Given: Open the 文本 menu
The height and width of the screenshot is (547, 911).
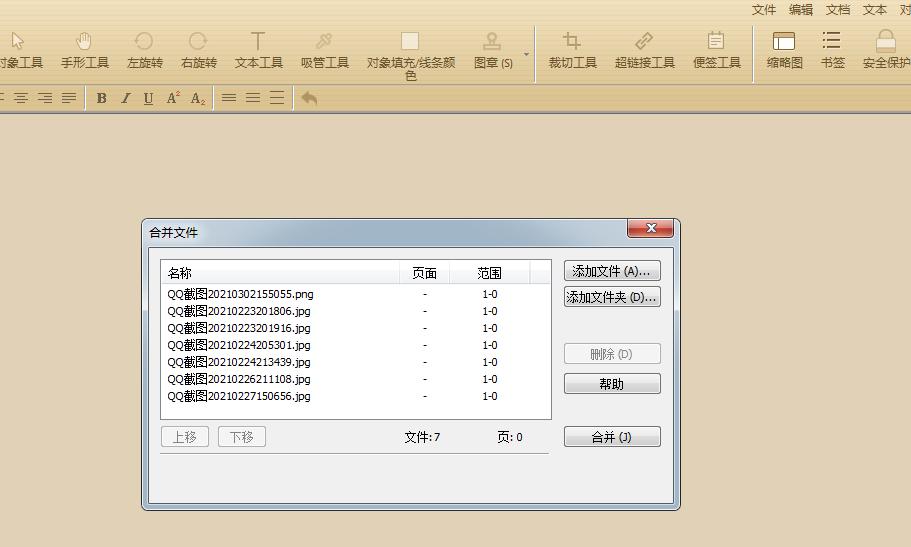Looking at the screenshot, I should coord(874,10).
